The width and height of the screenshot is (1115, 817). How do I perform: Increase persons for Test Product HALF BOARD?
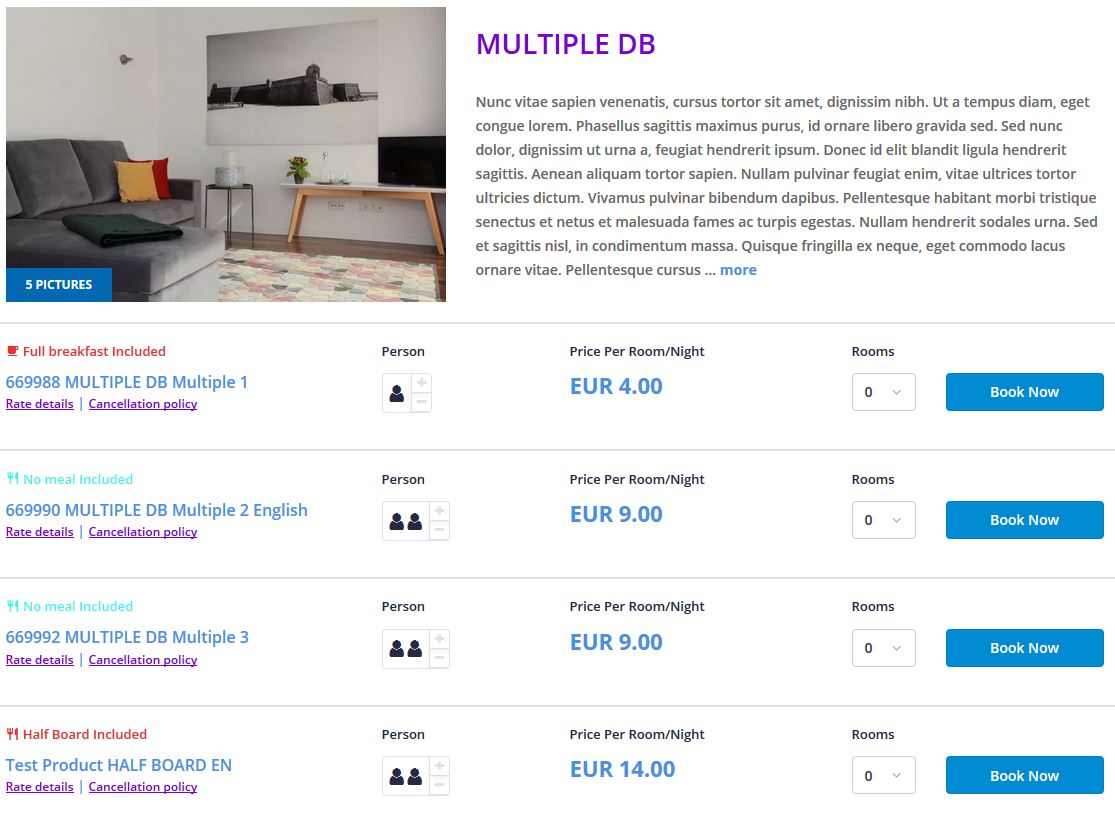439,766
